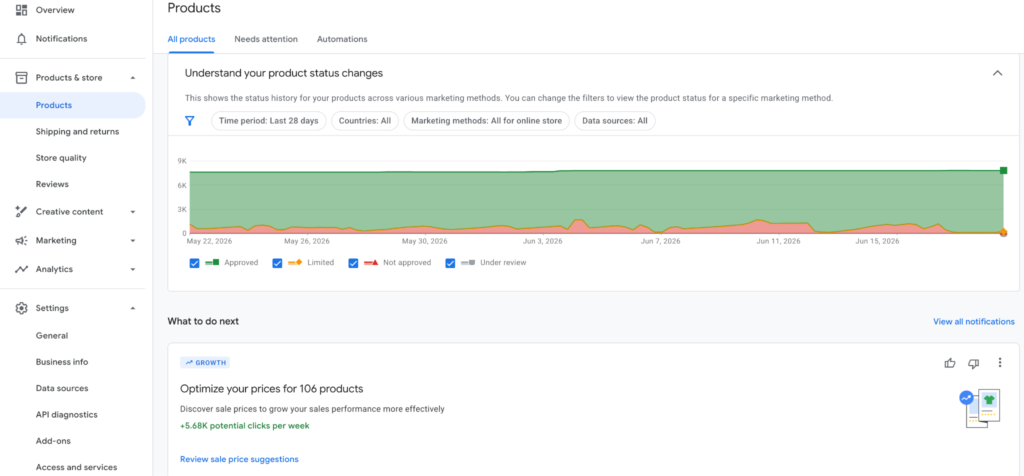
Task: Click the green Approved legend swatch
Action: [x=212, y=262]
